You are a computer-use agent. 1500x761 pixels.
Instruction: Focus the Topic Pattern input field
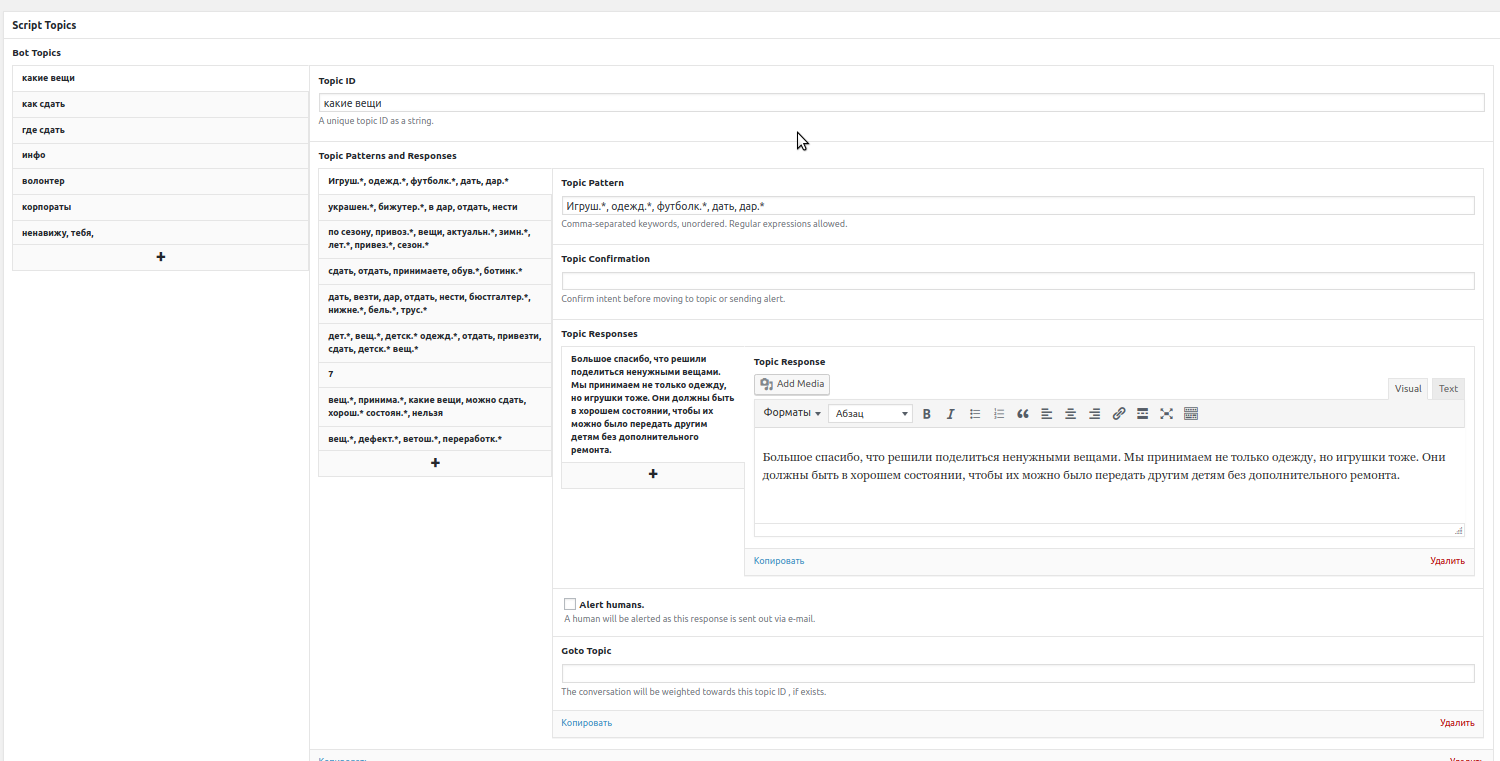[1018, 205]
